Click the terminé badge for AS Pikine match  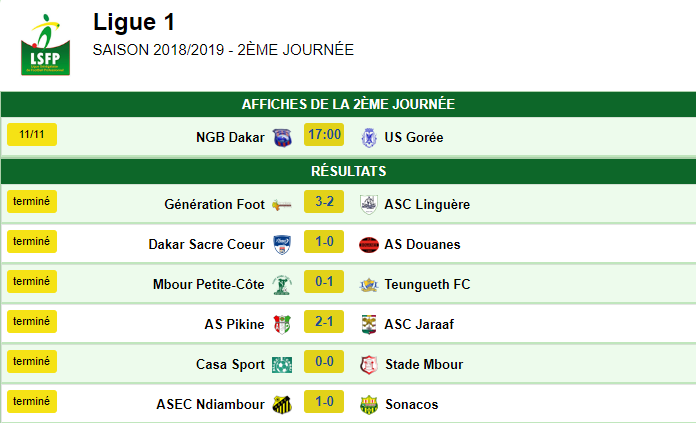click(32, 321)
